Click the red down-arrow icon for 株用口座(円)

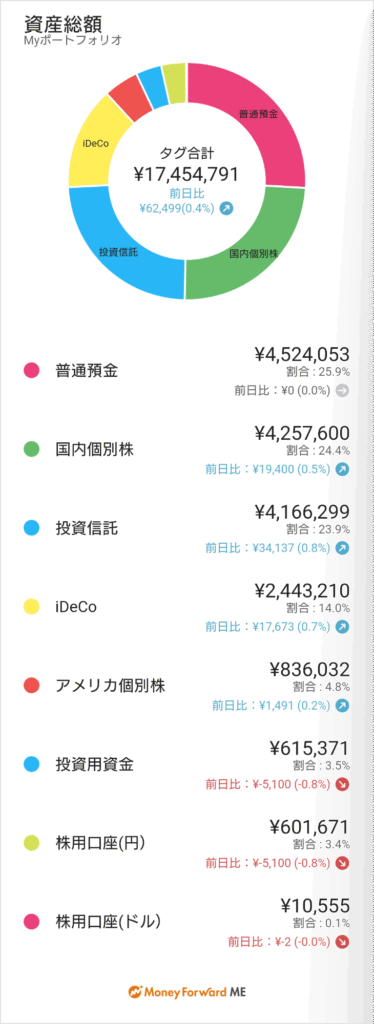click(342, 863)
